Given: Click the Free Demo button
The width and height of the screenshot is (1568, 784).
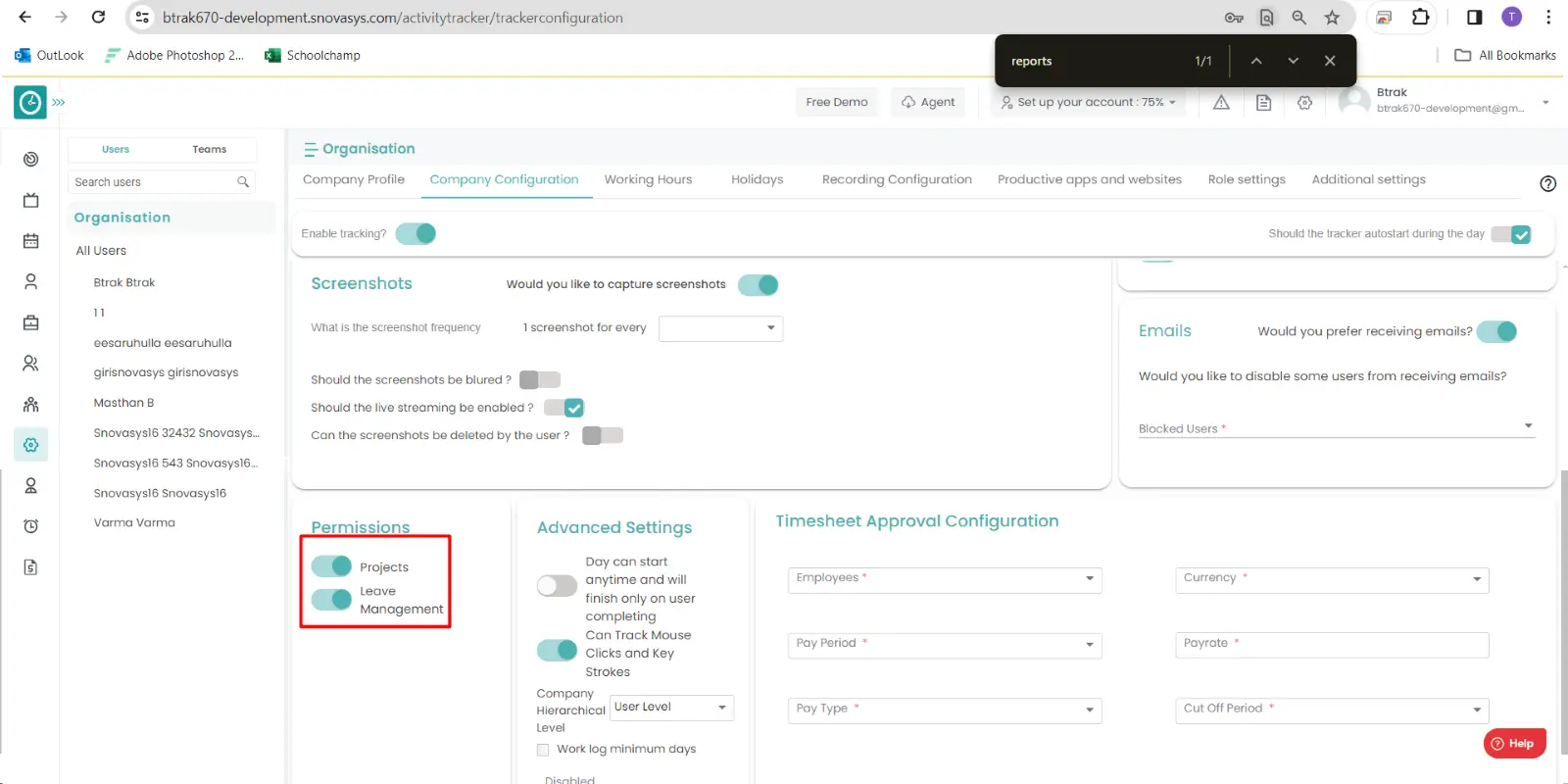Looking at the screenshot, I should pos(836,102).
